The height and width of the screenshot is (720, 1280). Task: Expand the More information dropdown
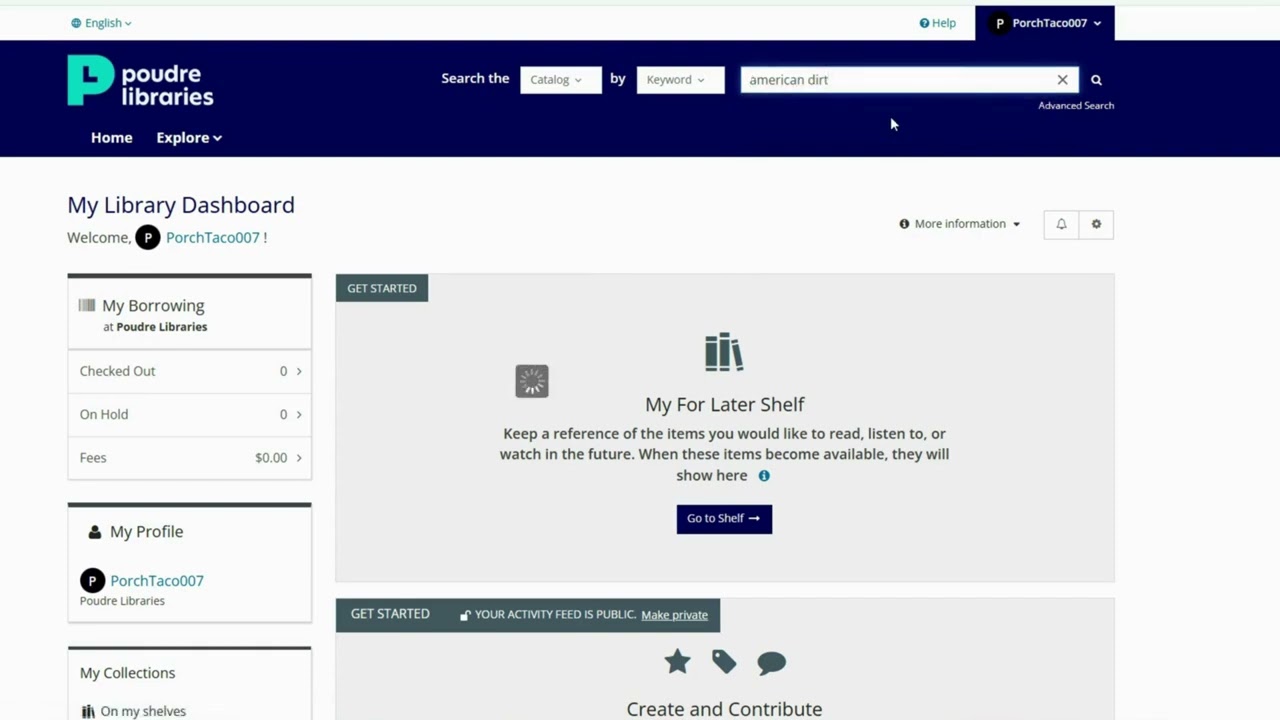point(960,224)
